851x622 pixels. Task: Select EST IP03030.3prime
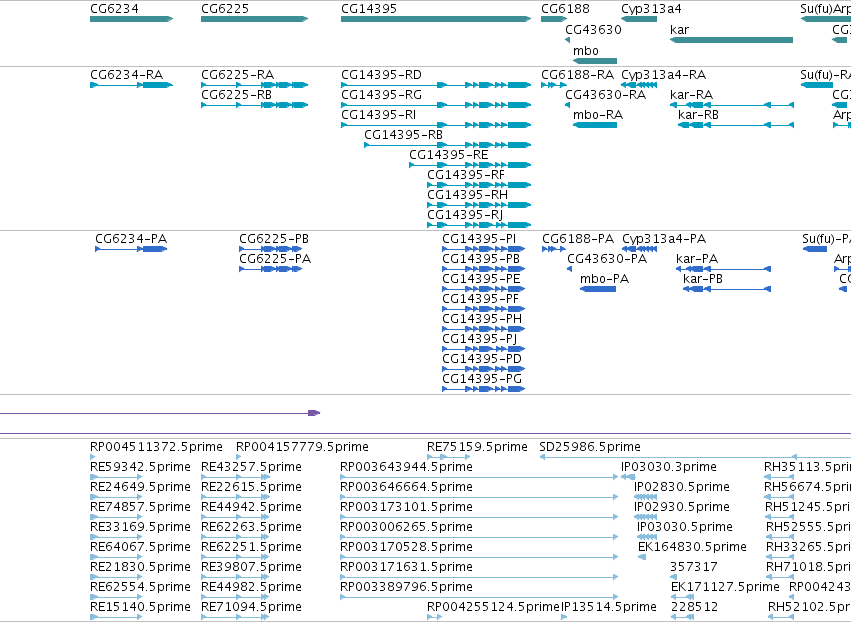tap(669, 467)
